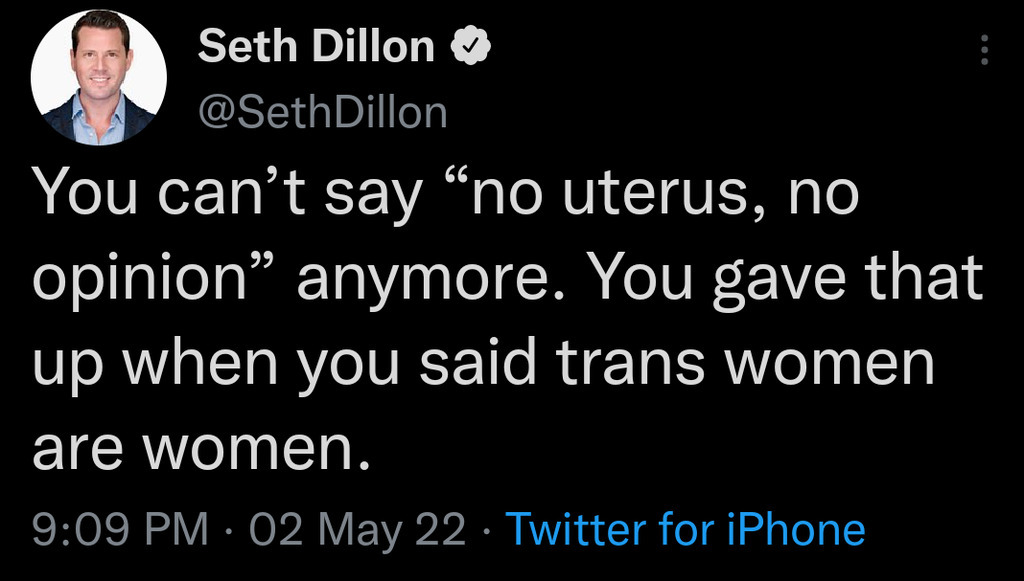1024x581 pixels.
Task: Open the three-dot more options menu
Action: coord(984,50)
